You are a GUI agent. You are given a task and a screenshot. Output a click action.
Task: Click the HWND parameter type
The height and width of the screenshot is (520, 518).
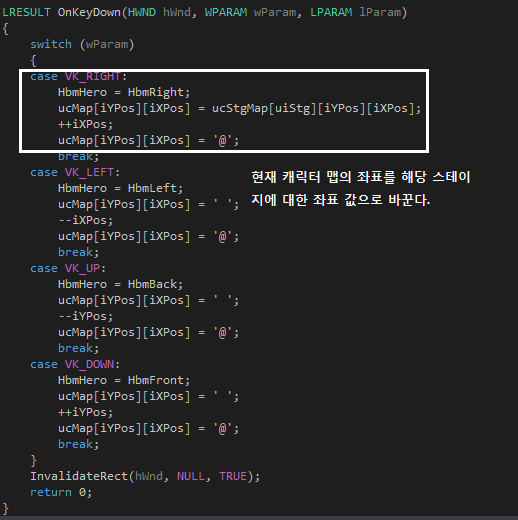pyautogui.click(x=142, y=13)
